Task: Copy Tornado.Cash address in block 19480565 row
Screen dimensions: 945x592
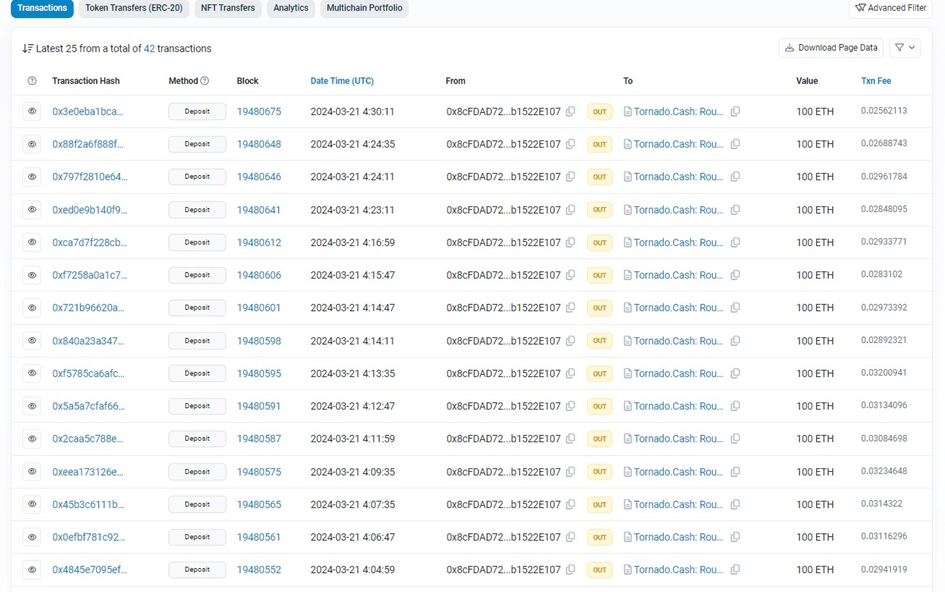Action: point(735,504)
